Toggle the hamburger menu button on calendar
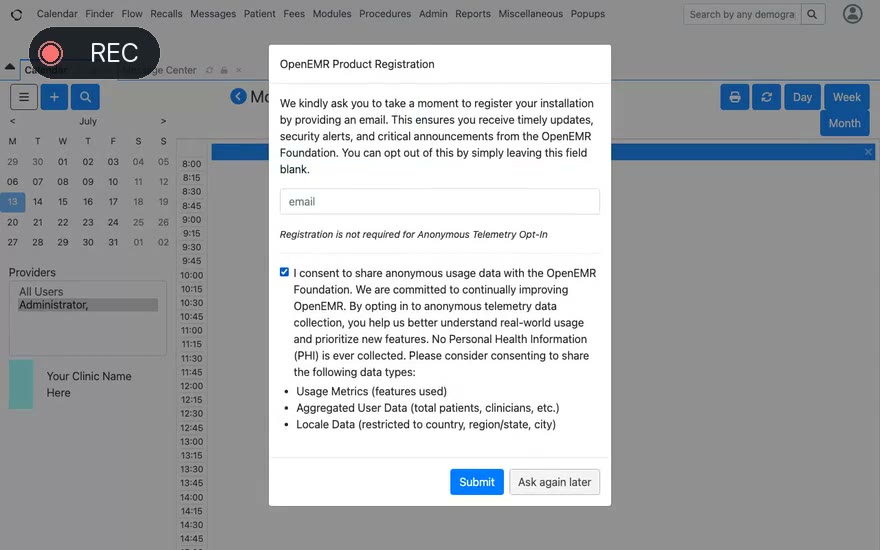This screenshot has height=550, width=880. coord(24,97)
